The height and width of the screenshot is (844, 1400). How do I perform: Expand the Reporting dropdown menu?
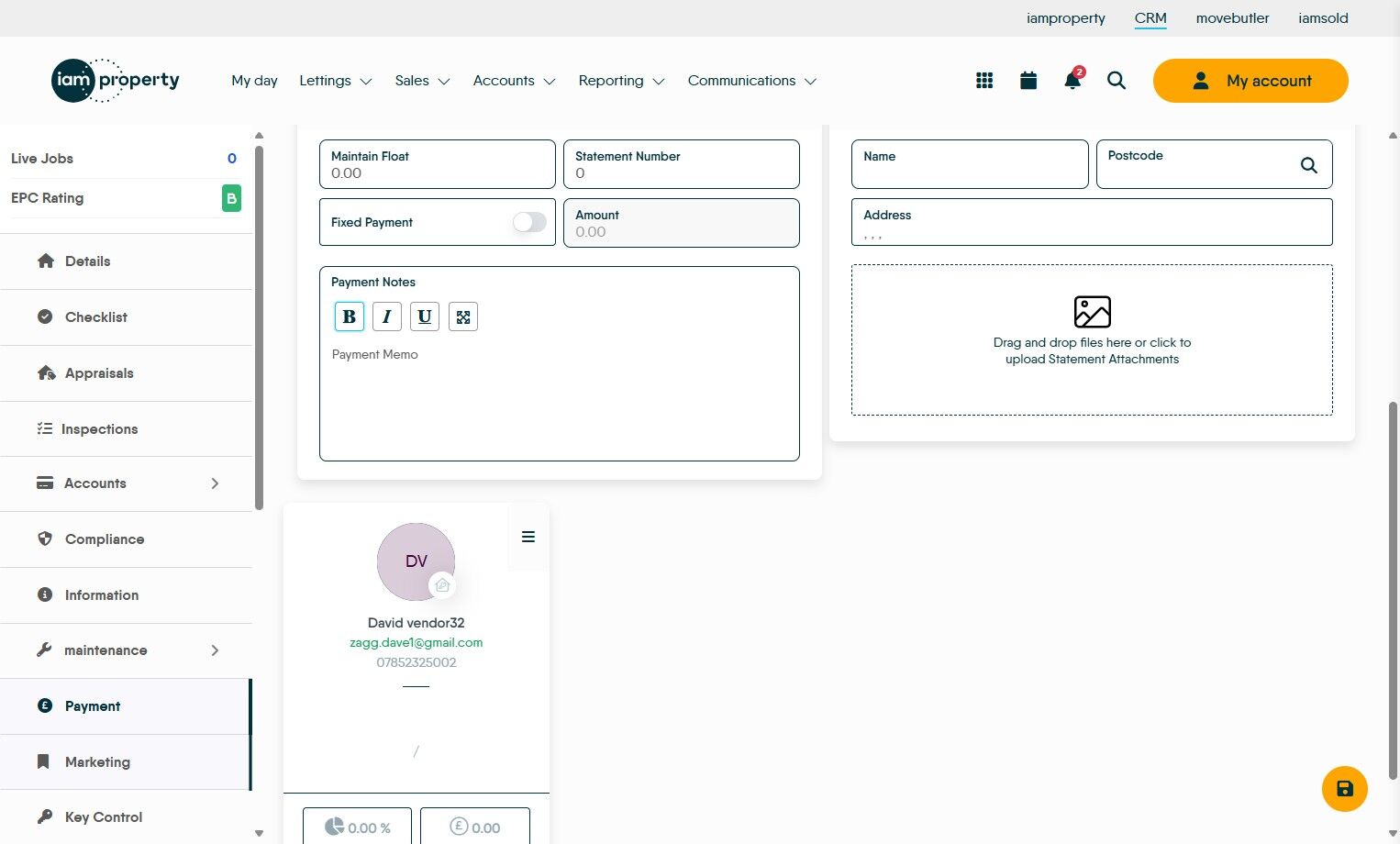click(621, 81)
